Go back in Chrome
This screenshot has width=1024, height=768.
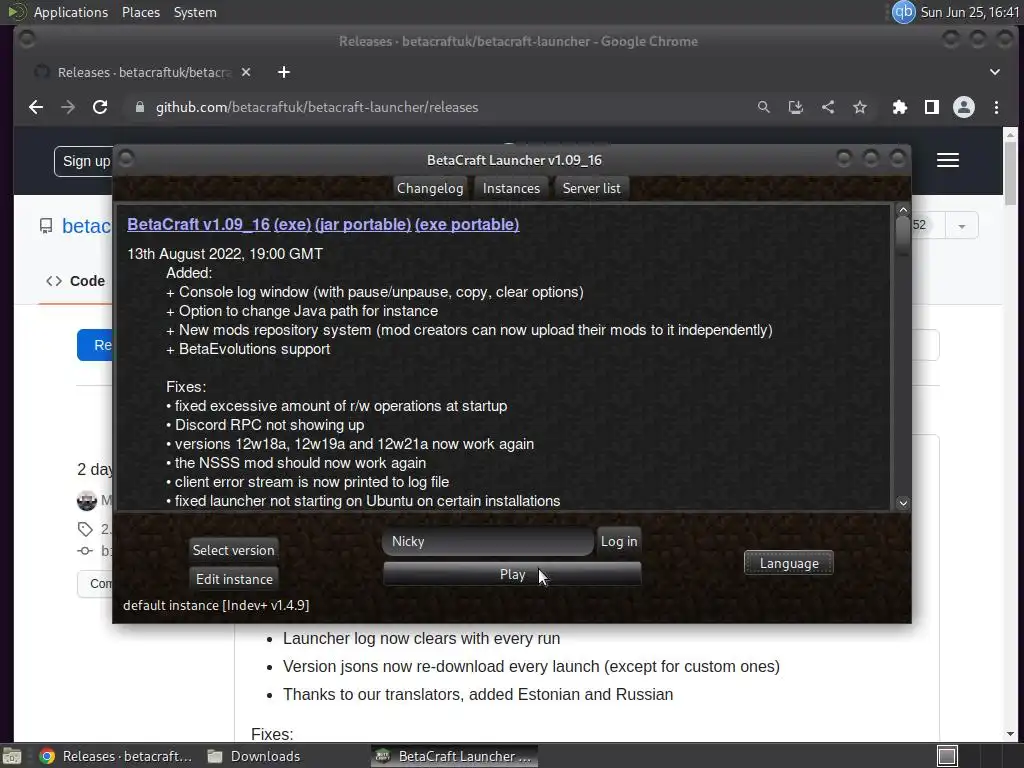pos(36,107)
